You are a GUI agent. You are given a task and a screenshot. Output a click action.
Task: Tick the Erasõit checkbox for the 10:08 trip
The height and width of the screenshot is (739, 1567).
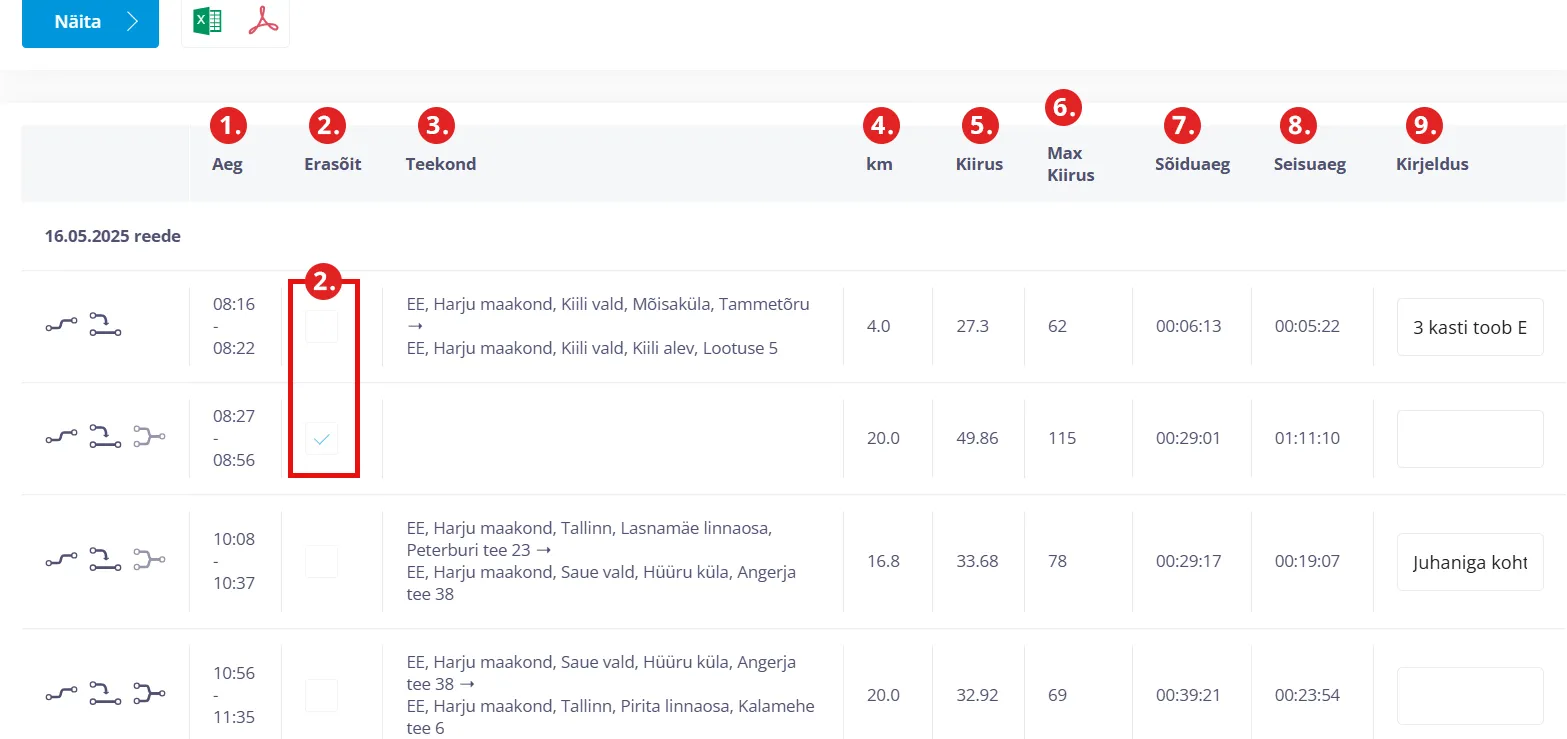(x=322, y=561)
